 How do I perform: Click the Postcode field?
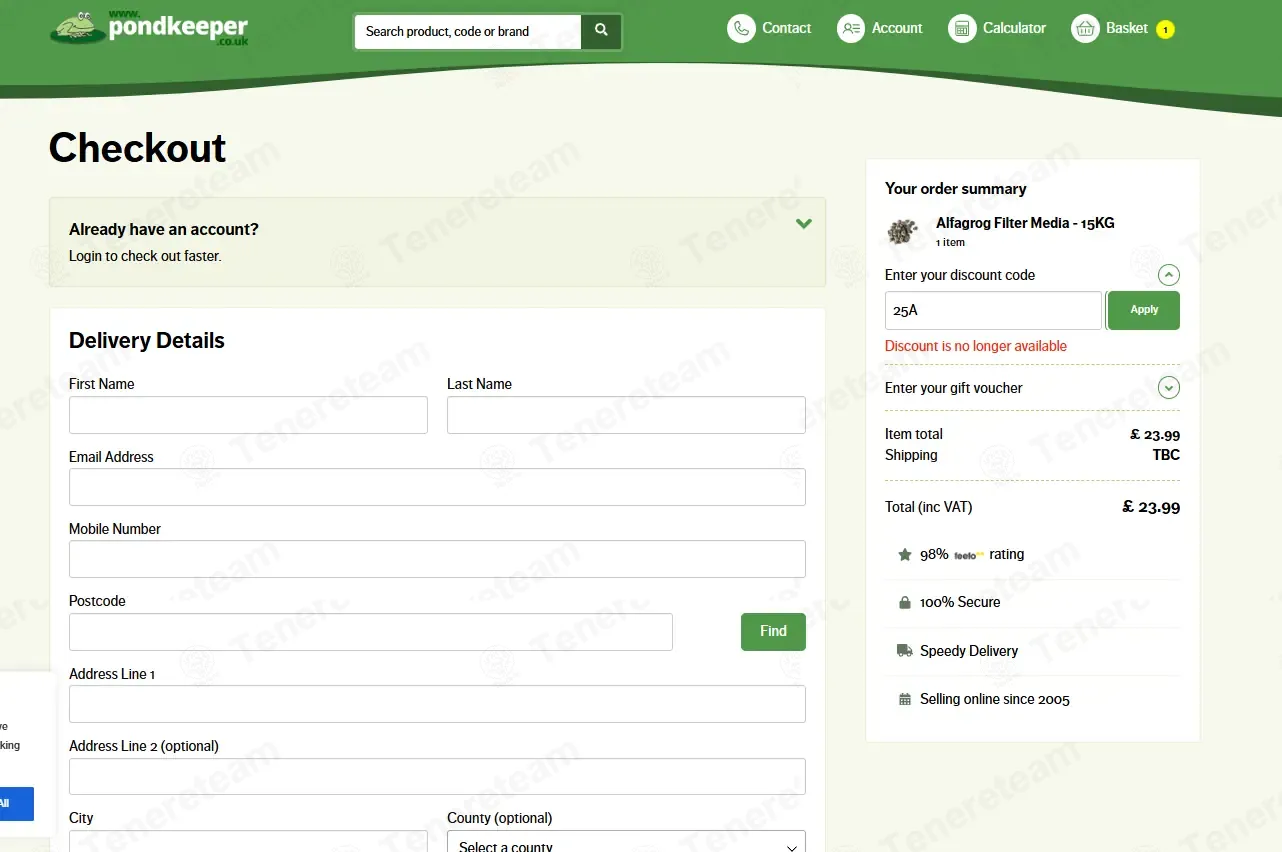pos(371,632)
